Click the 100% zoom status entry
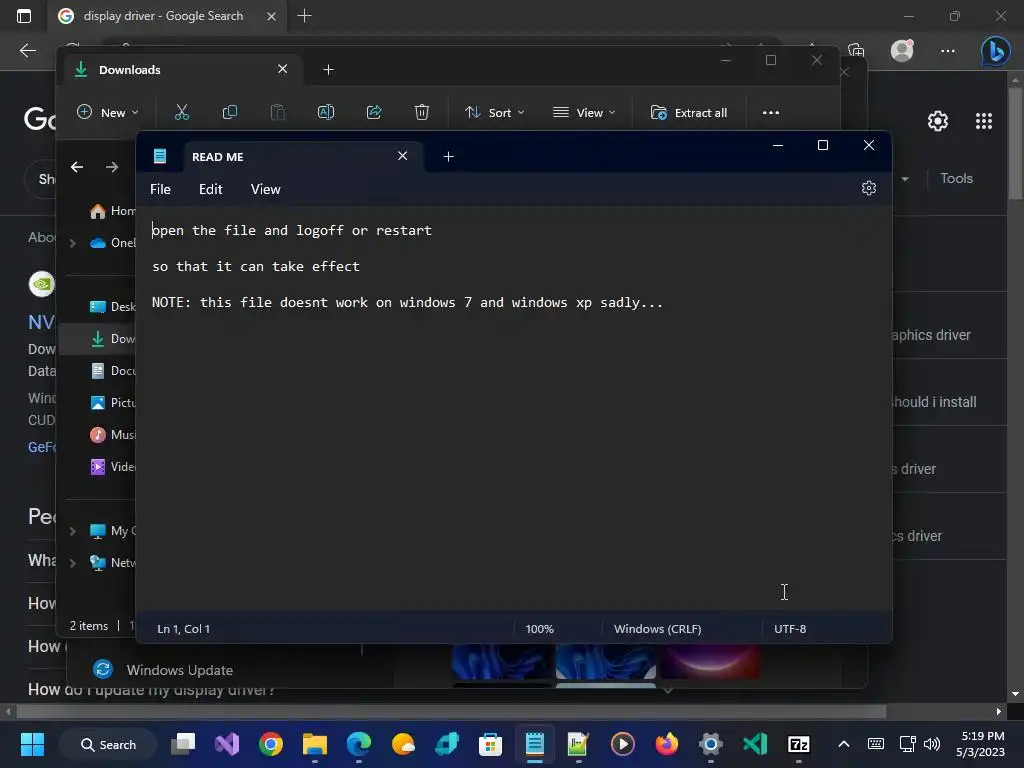 tap(539, 629)
